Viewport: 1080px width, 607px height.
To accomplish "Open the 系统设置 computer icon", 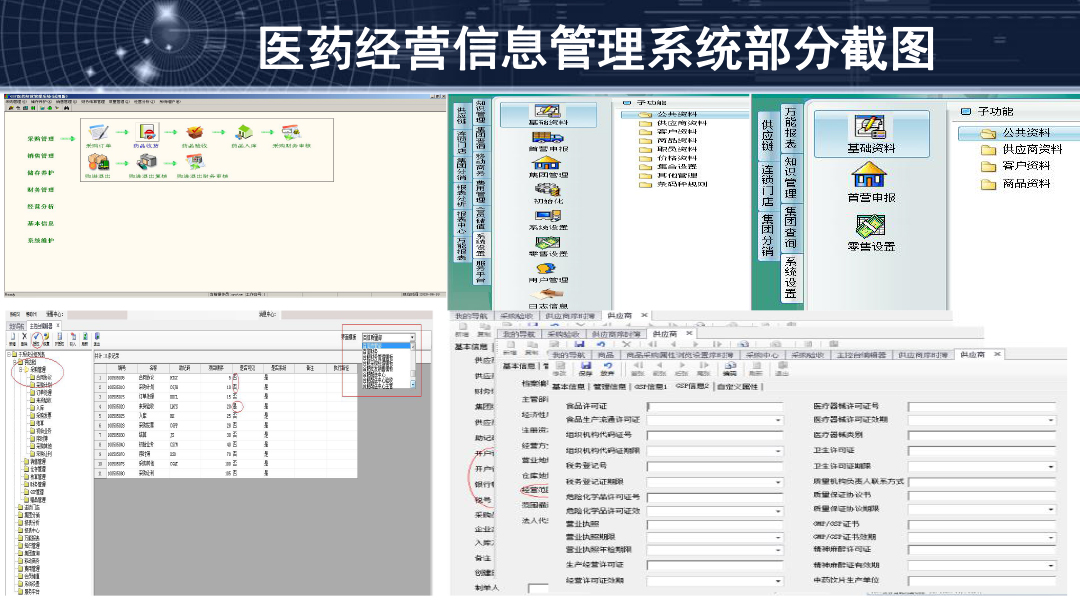I will pos(548,216).
